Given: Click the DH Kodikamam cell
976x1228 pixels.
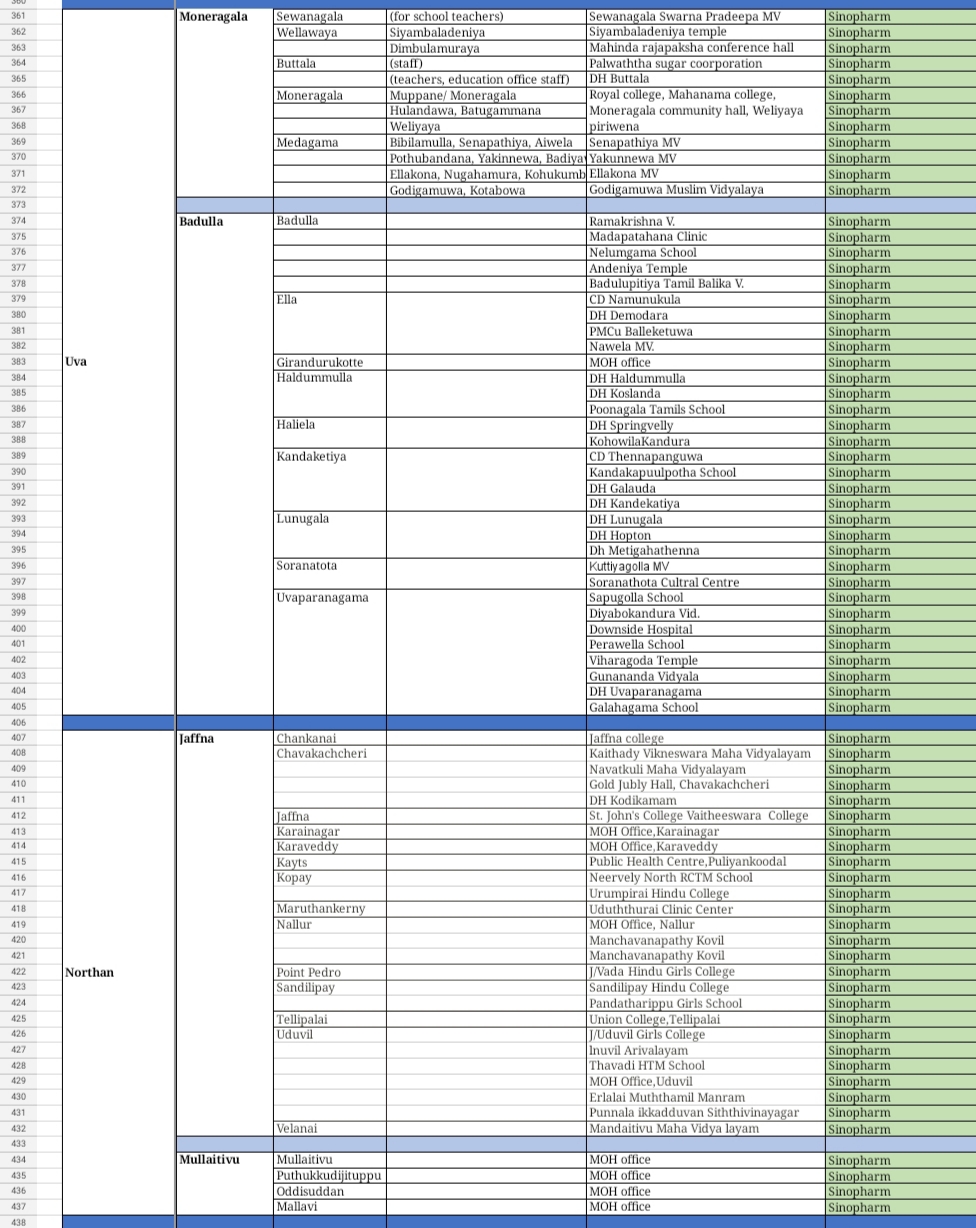Looking at the screenshot, I should (x=706, y=800).
